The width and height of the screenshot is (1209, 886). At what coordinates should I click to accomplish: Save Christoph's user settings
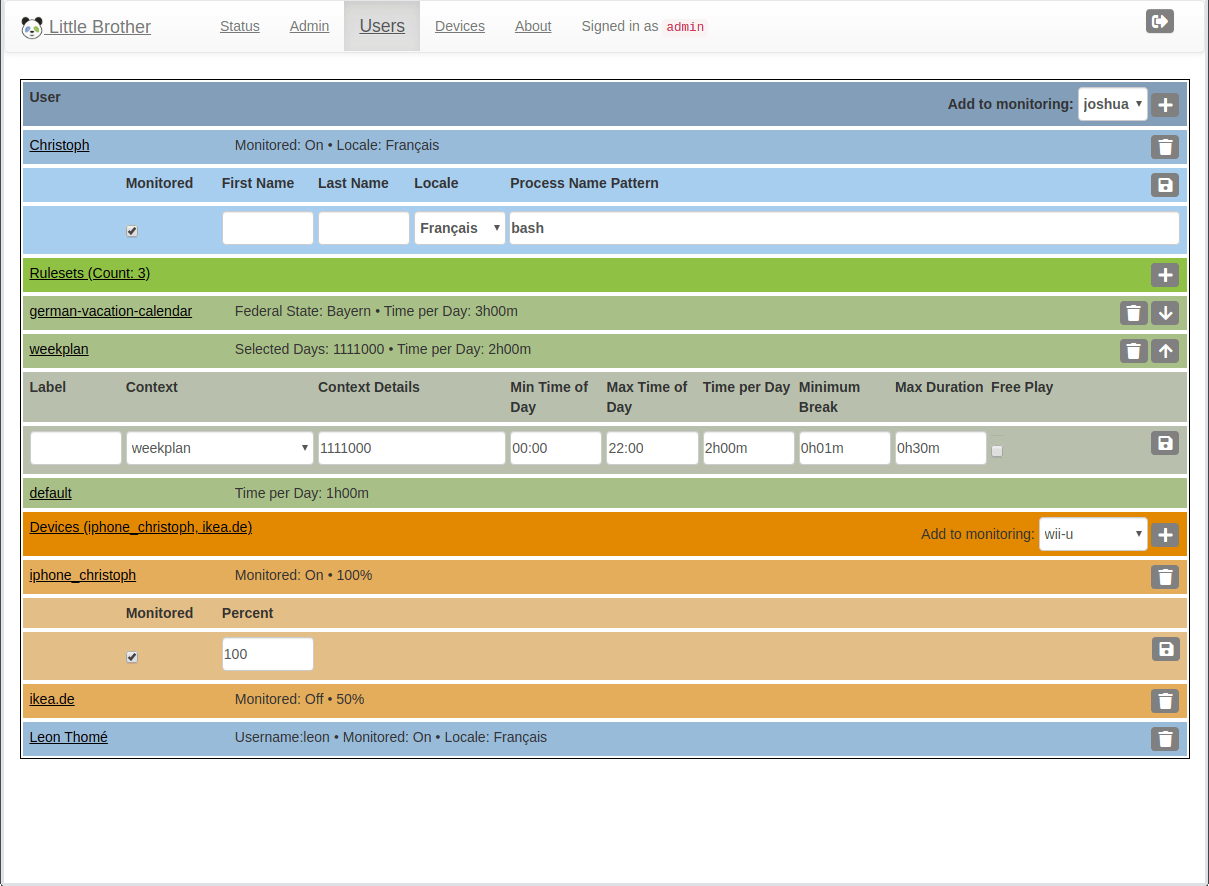point(1164,185)
